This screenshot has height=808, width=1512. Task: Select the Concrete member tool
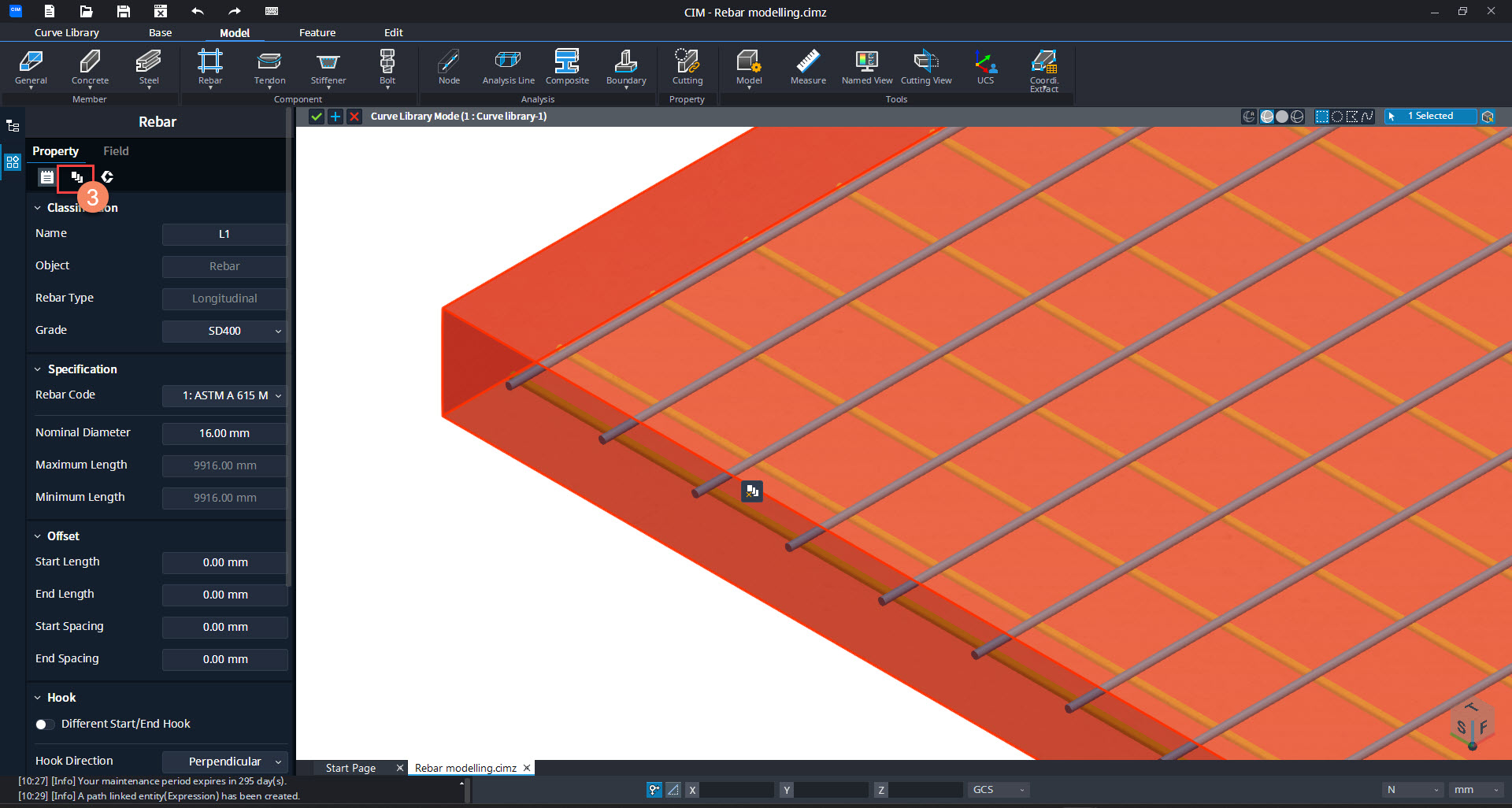pyautogui.click(x=90, y=68)
